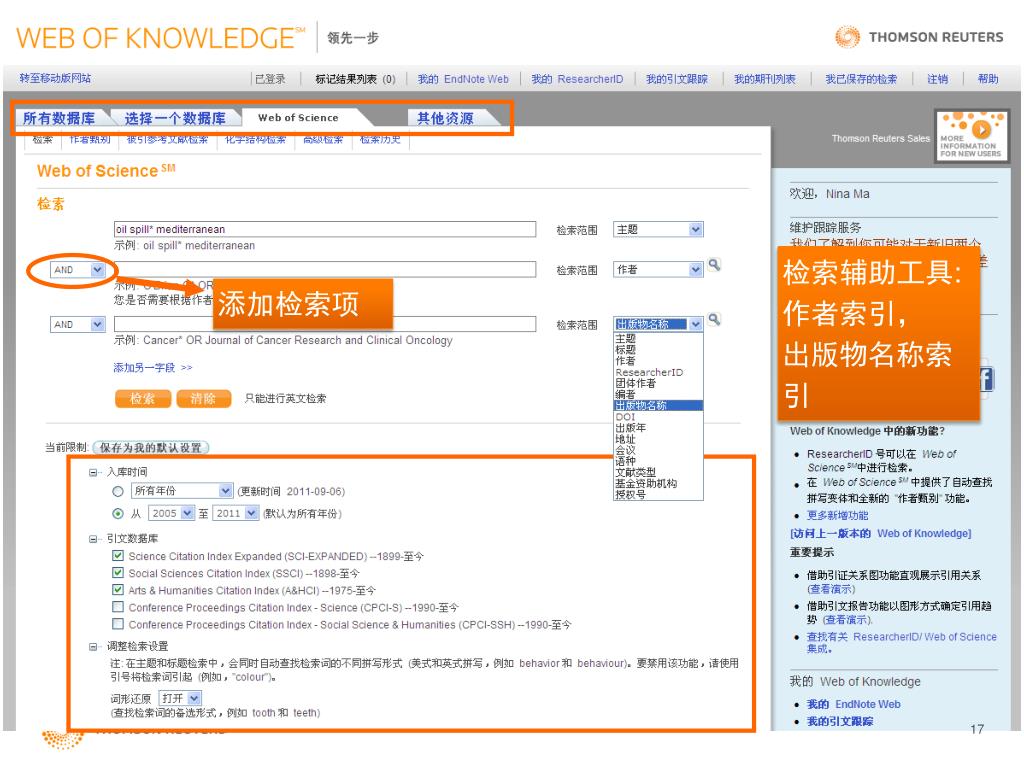Open first AND operator dropdown
The image size is (1024, 768).
[78, 270]
